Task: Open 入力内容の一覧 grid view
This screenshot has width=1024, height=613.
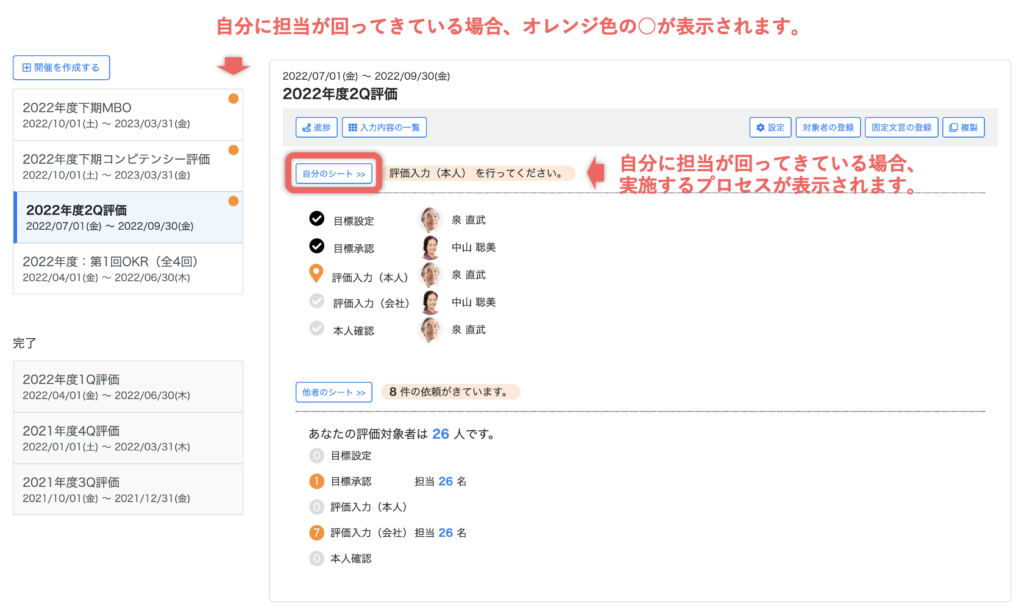Action: click(x=384, y=128)
